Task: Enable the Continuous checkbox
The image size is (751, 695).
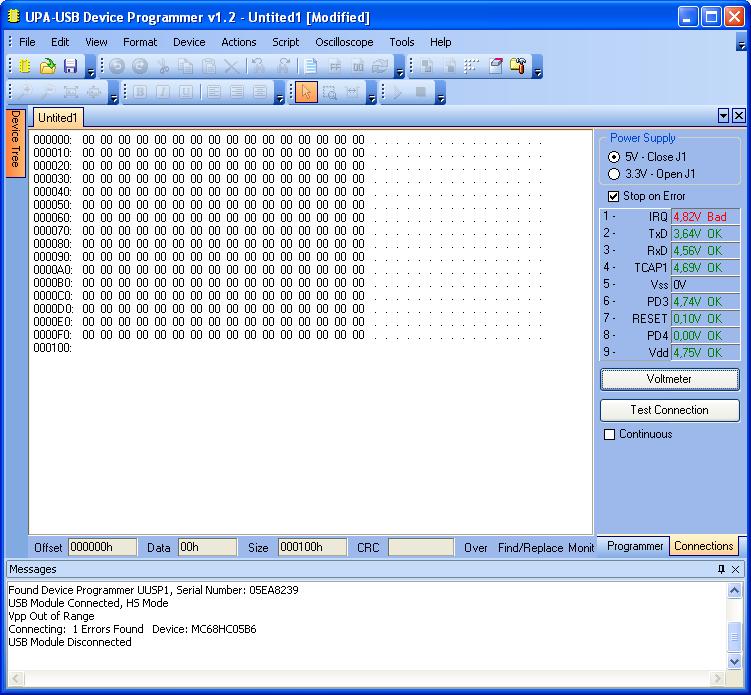Action: point(609,434)
